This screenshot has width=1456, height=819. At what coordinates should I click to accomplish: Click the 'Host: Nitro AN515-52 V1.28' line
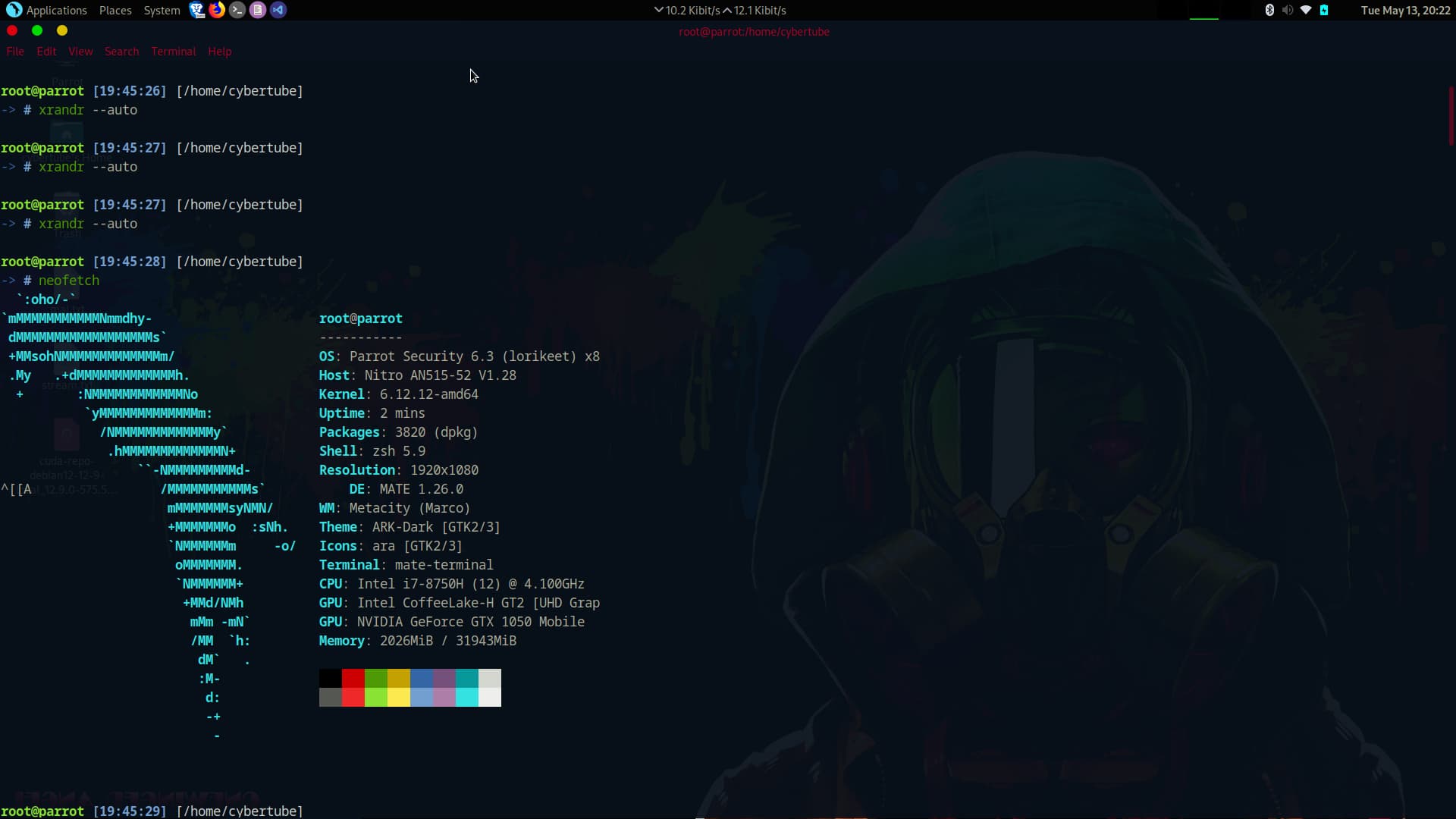[417, 375]
